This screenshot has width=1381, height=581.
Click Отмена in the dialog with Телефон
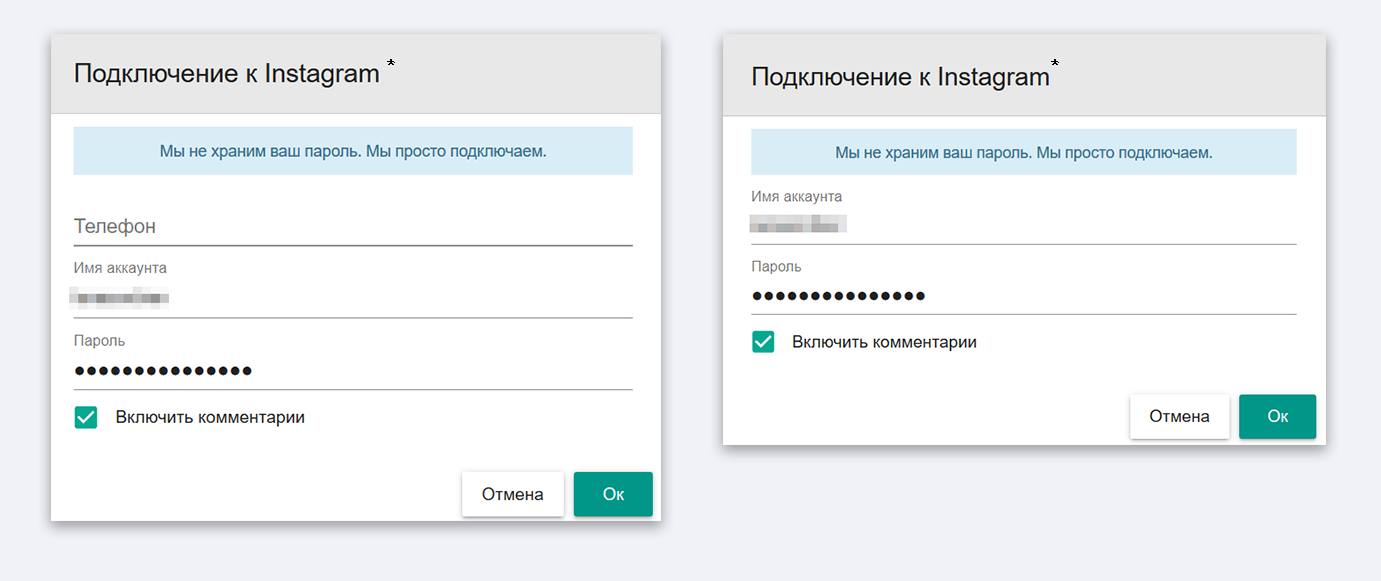(x=513, y=494)
